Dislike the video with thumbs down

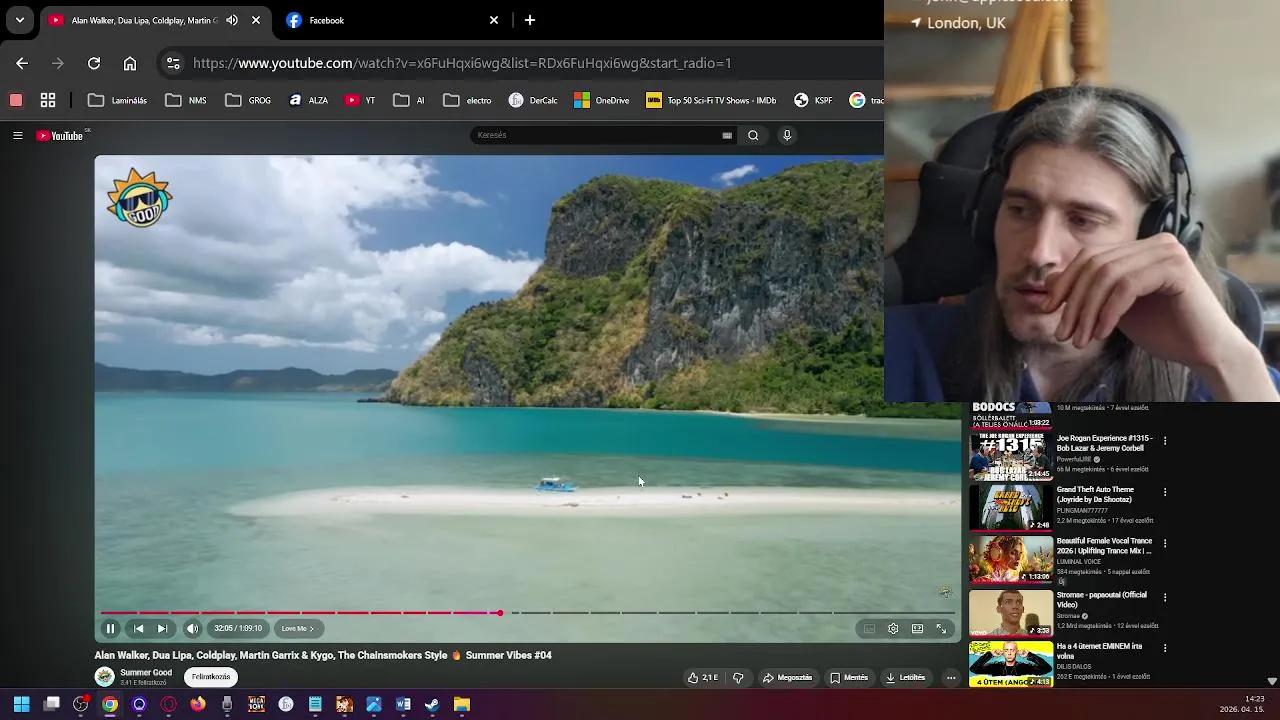pyautogui.click(x=738, y=678)
